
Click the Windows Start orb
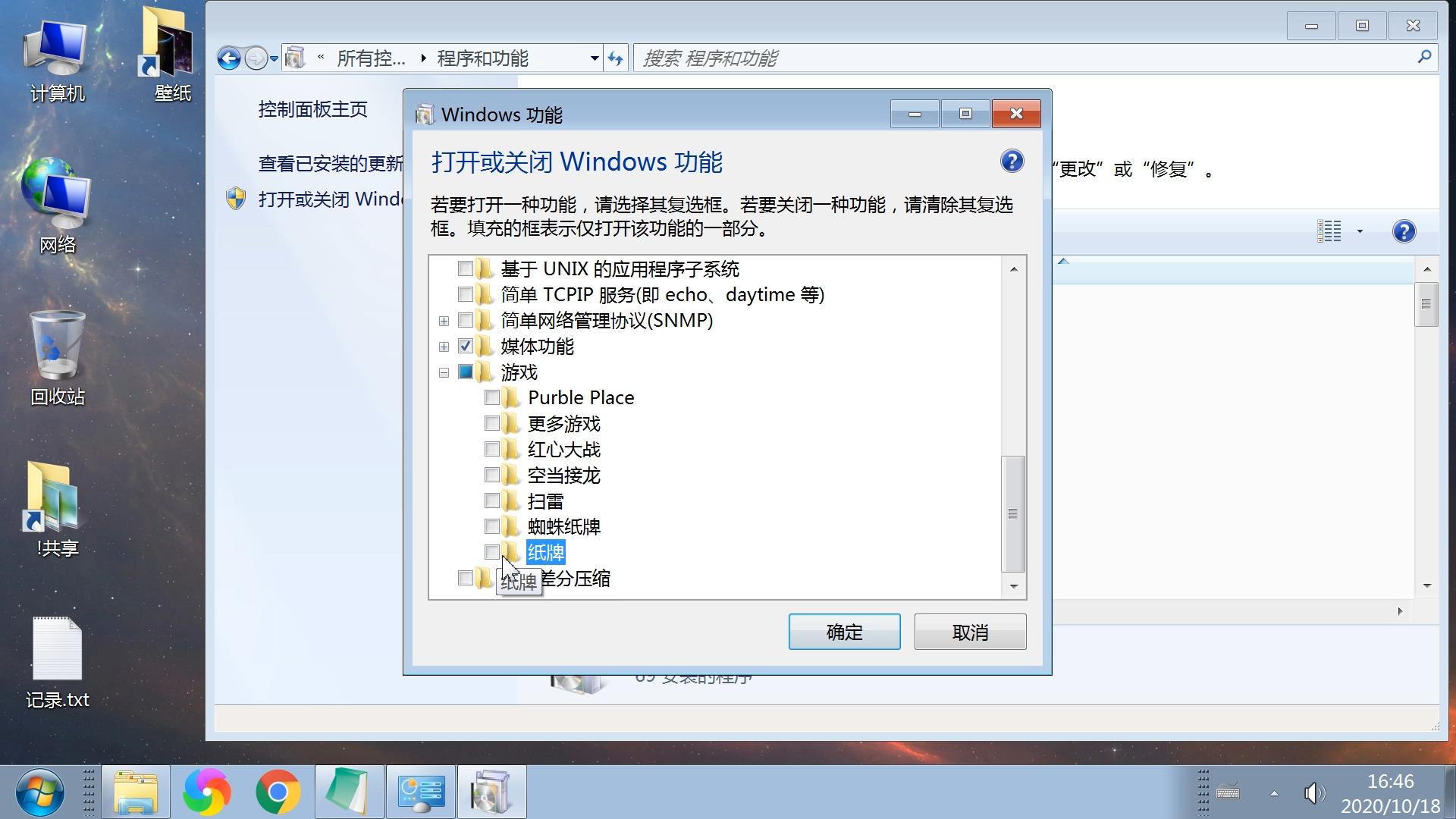(39, 792)
